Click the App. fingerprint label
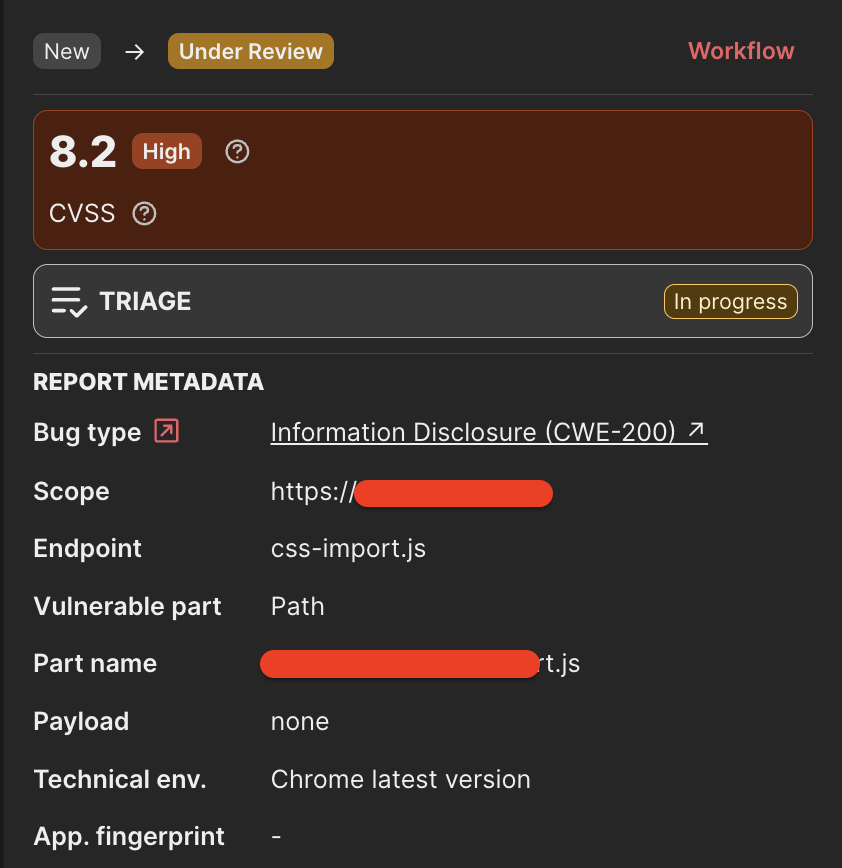 (129, 836)
